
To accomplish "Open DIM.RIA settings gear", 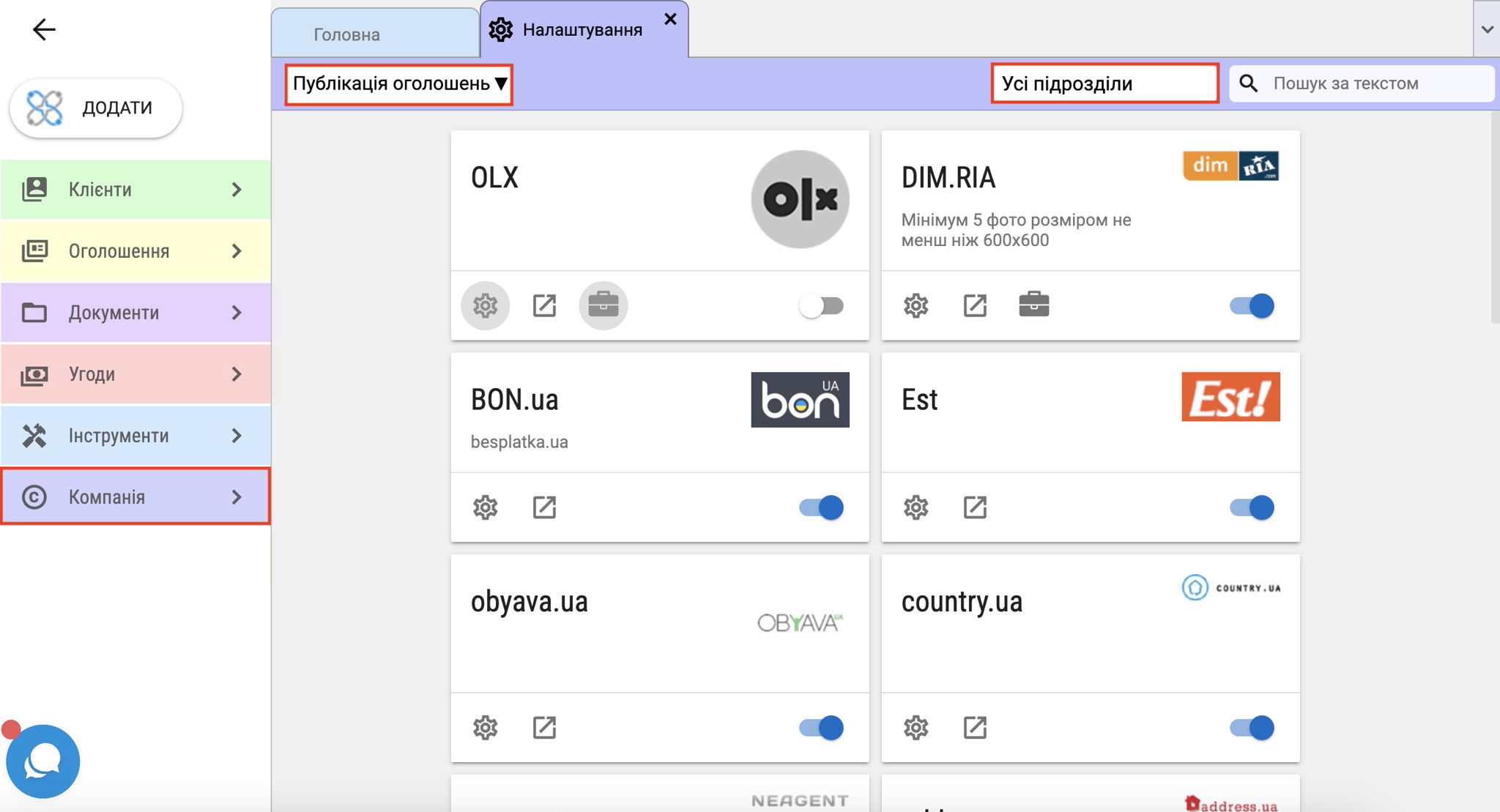I will click(x=916, y=305).
